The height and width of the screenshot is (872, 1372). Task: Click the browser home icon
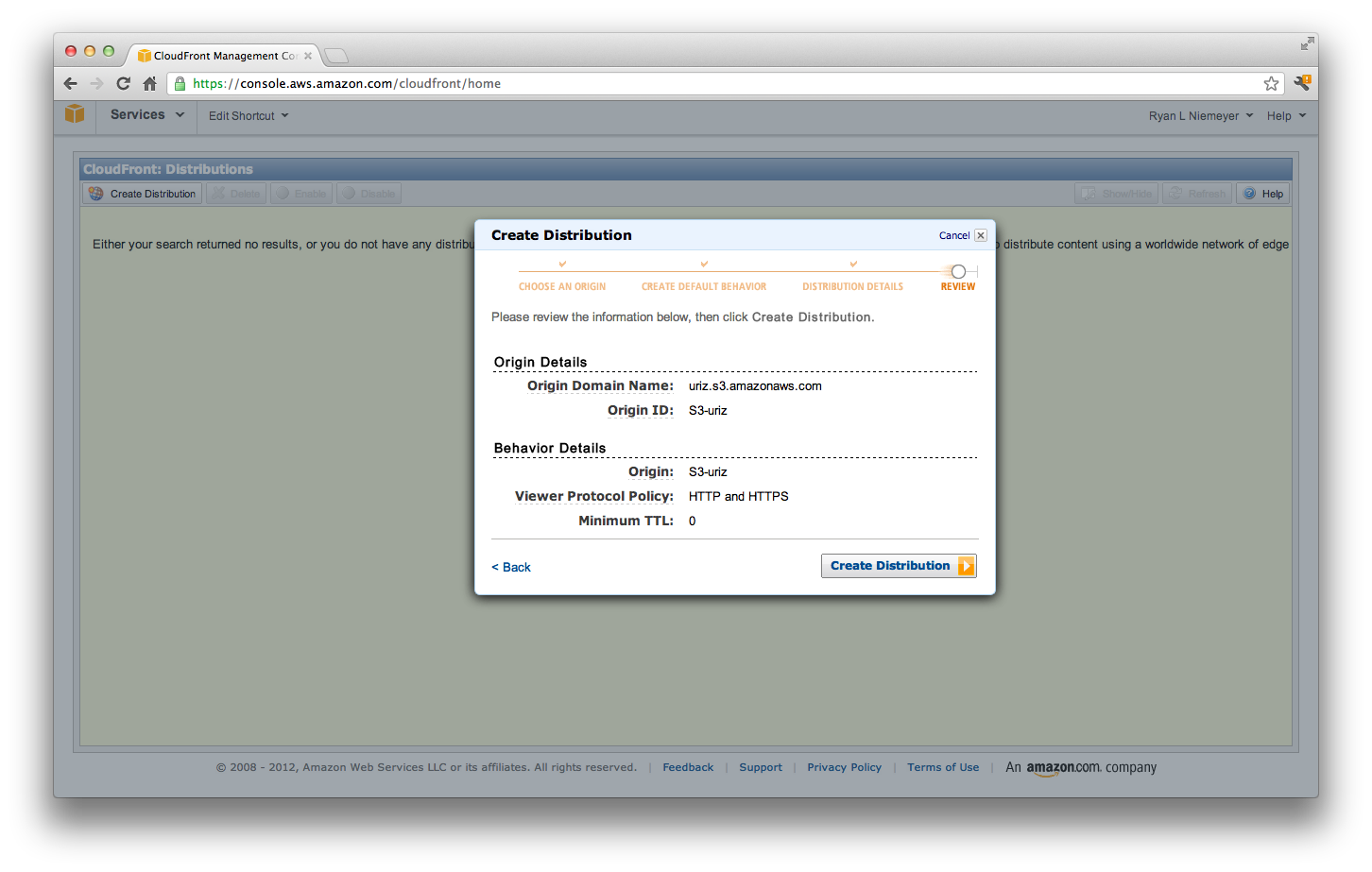tap(150, 83)
